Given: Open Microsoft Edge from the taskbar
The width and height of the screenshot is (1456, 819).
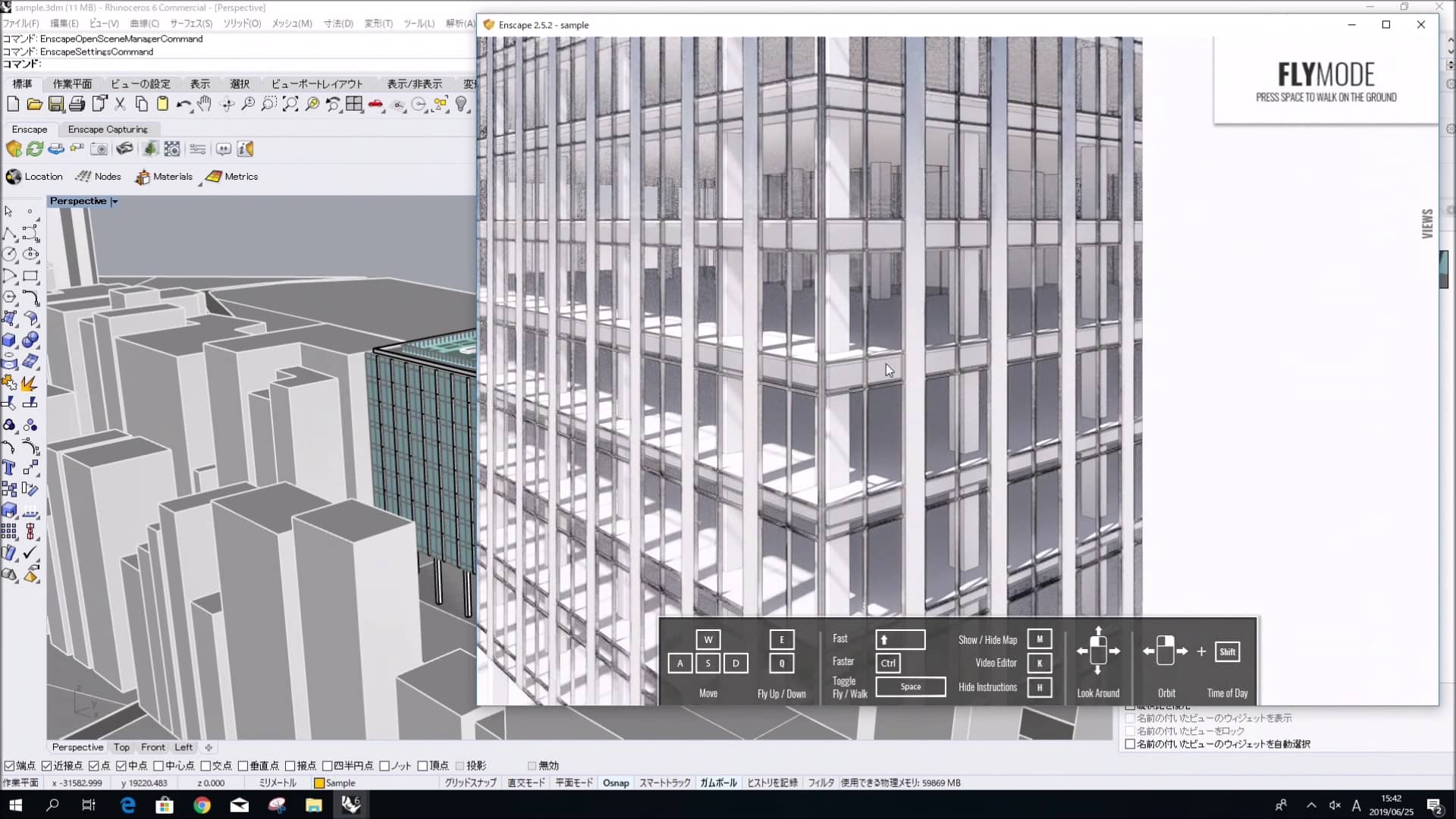Looking at the screenshot, I should [127, 805].
